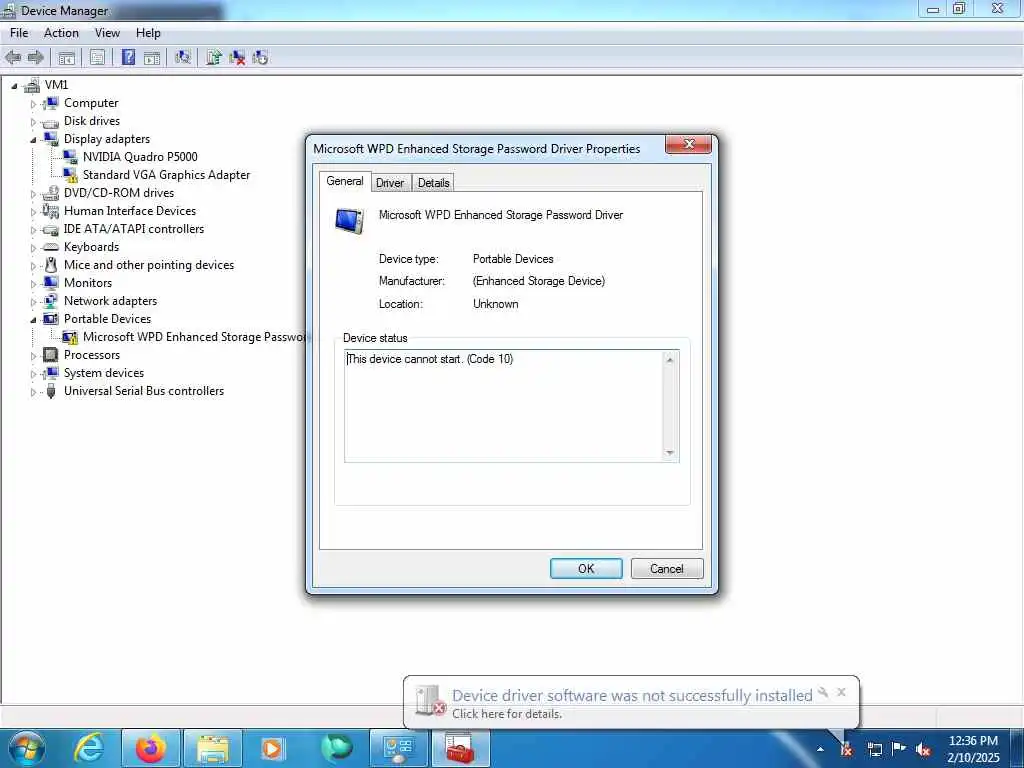Image resolution: width=1024 pixels, height=768 pixels.
Task: Expand the Human Interface Devices node
Action: coord(33,212)
